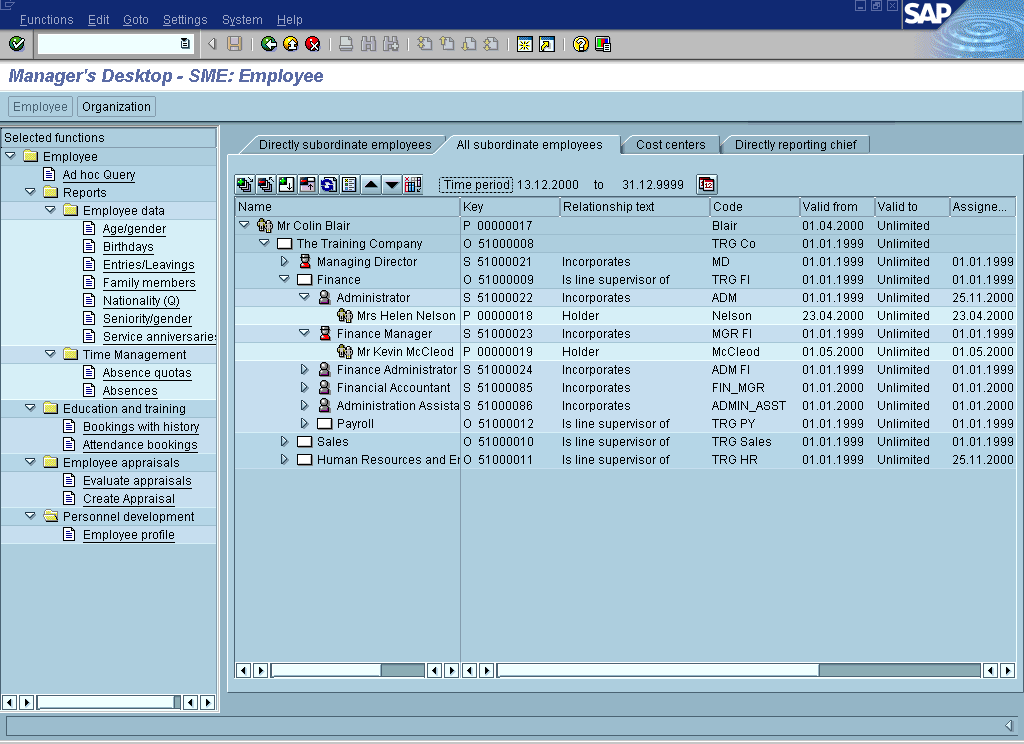Image resolution: width=1024 pixels, height=744 pixels.
Task: Open the column configuration icon
Action: tap(413, 185)
